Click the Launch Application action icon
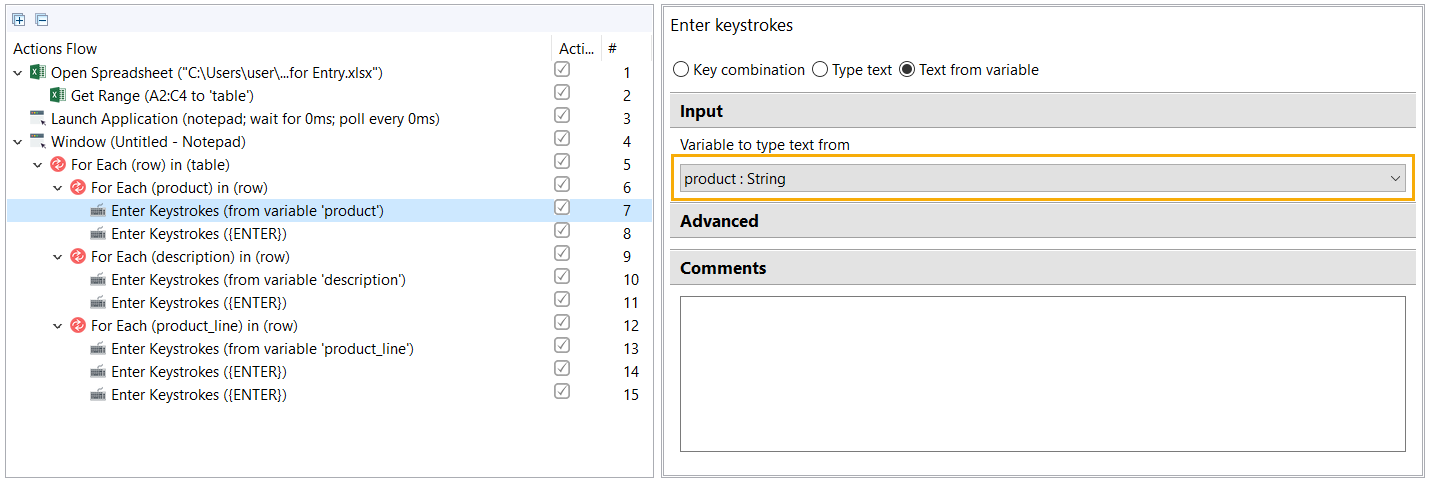This screenshot has height=483, width=1430. click(x=38, y=119)
